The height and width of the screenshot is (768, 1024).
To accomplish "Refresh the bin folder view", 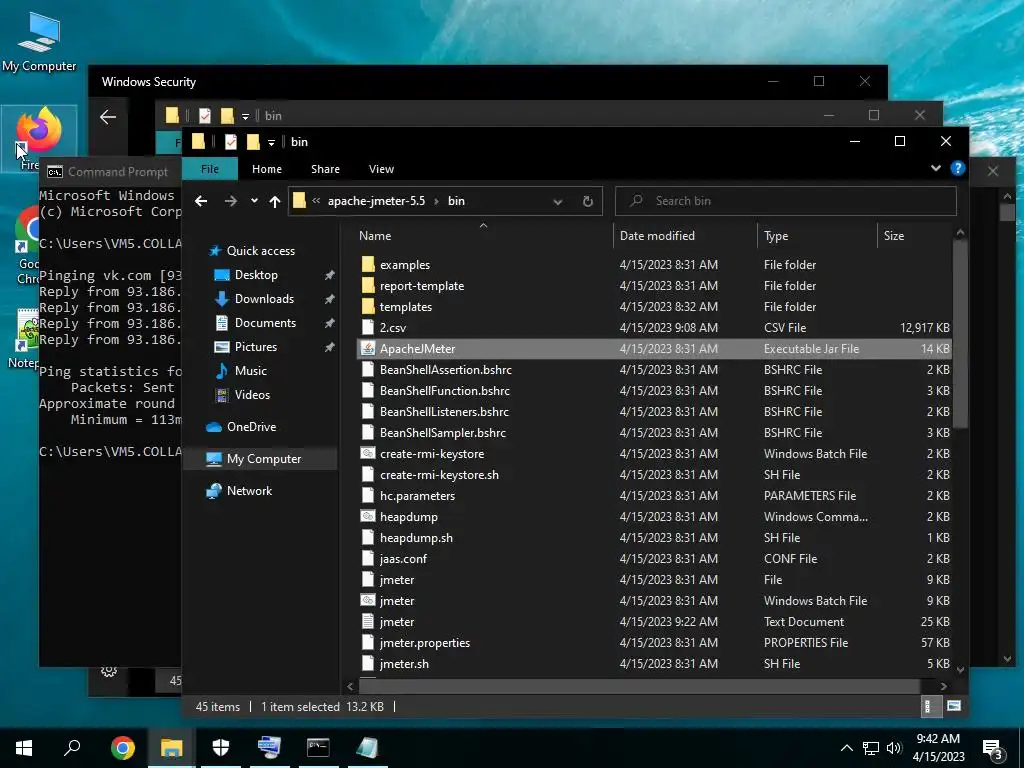I will point(588,202).
